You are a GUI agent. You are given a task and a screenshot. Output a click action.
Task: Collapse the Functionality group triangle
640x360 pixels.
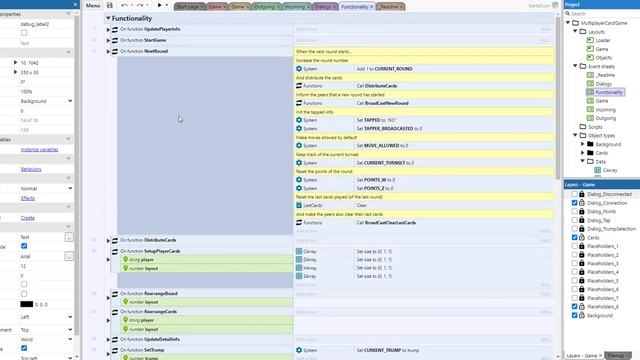108,18
